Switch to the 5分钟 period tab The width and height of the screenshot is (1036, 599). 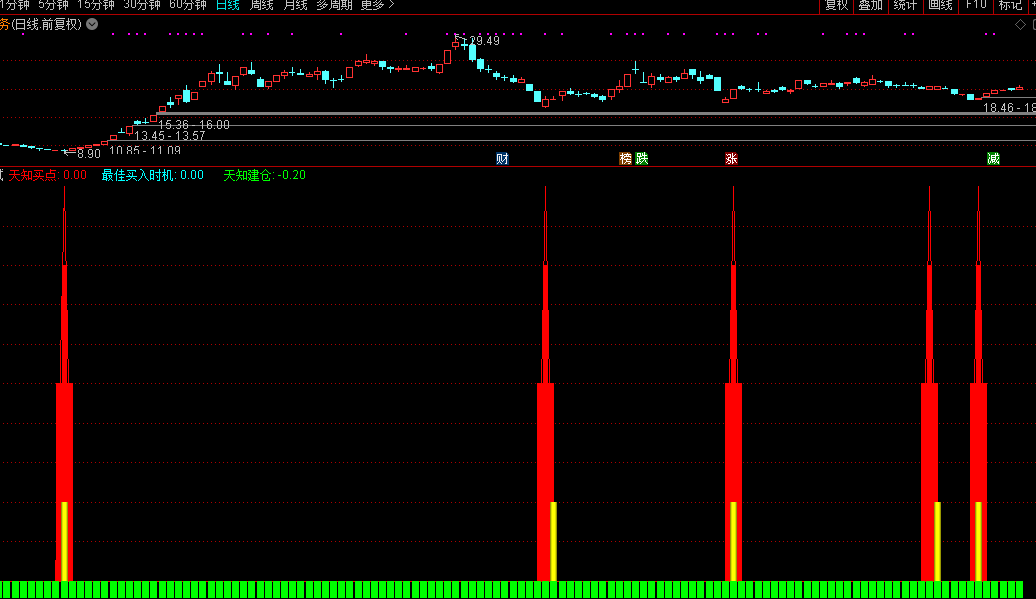click(x=53, y=5)
